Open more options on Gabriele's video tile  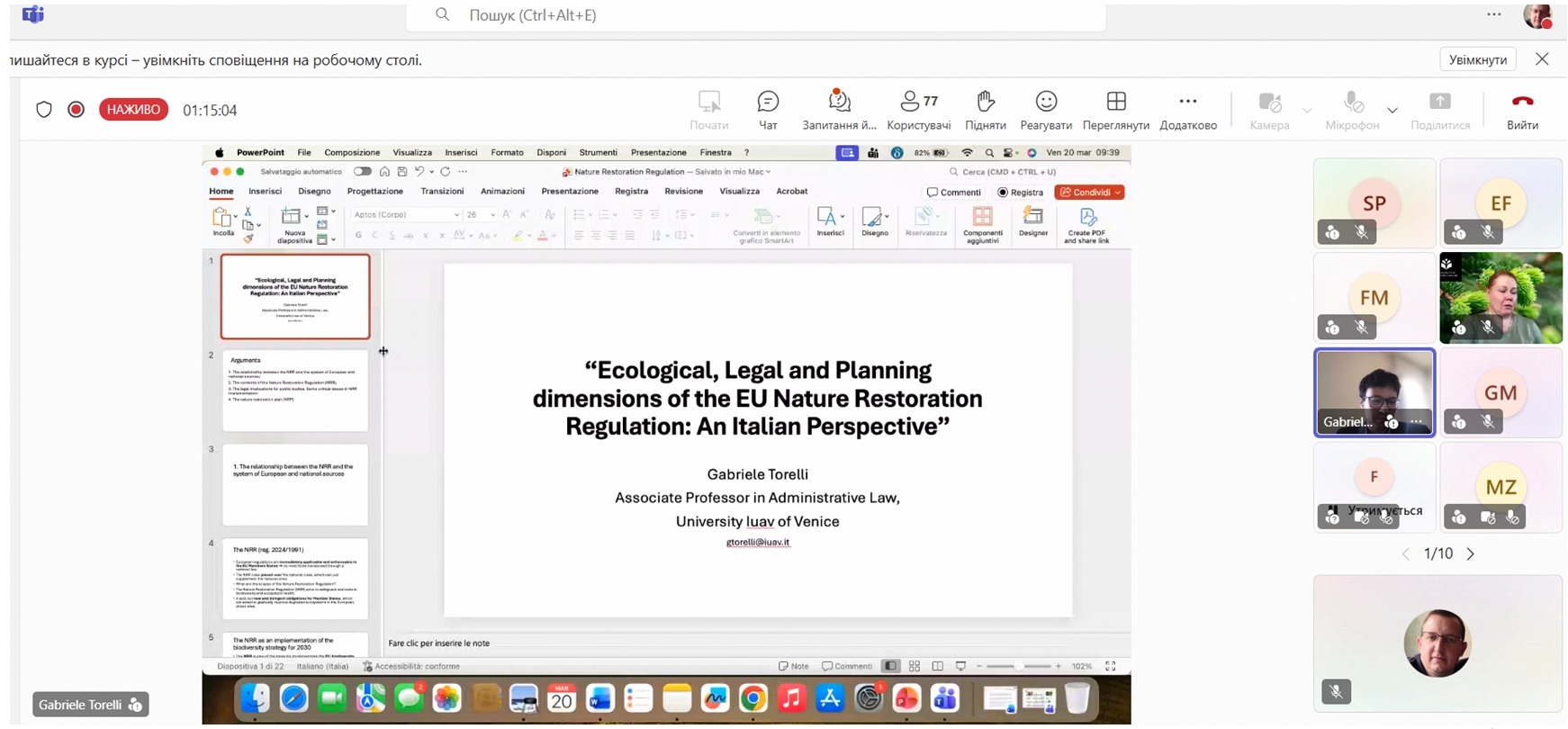1416,422
